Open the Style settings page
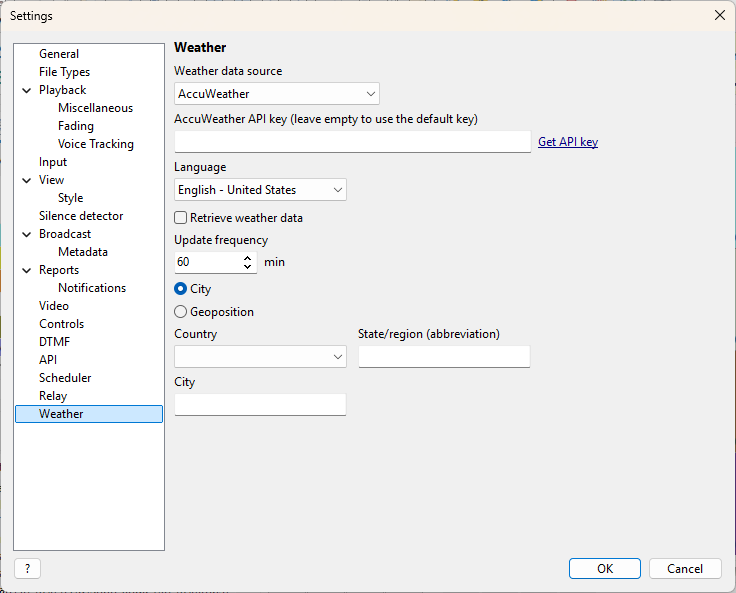 coord(70,198)
